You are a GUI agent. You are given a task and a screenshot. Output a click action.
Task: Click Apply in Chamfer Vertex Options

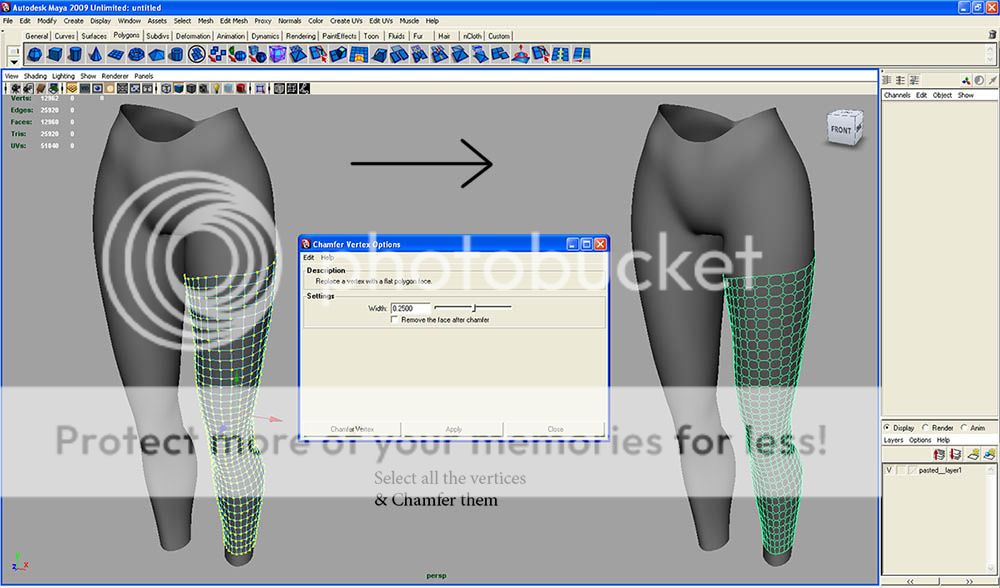click(x=453, y=429)
